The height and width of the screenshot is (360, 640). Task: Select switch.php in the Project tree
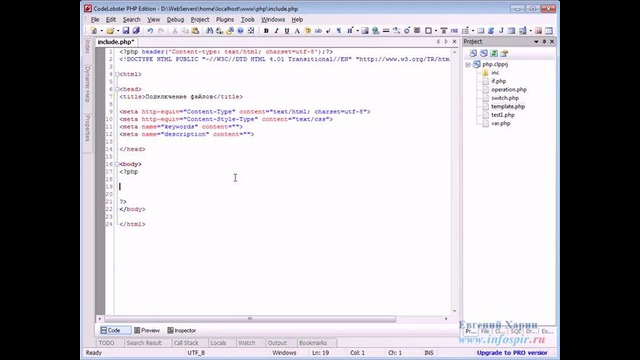coord(504,98)
